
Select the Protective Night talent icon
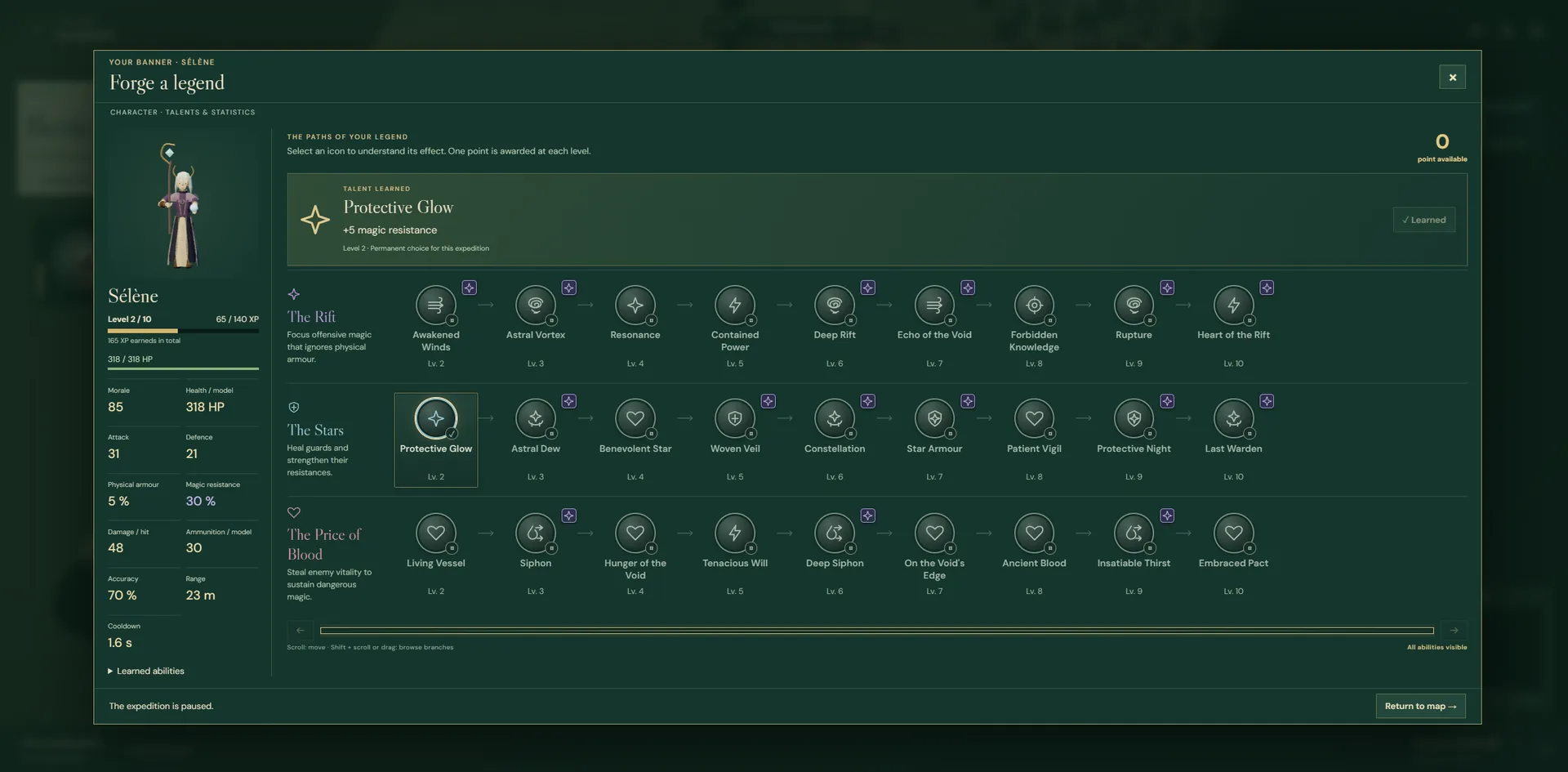[1134, 419]
